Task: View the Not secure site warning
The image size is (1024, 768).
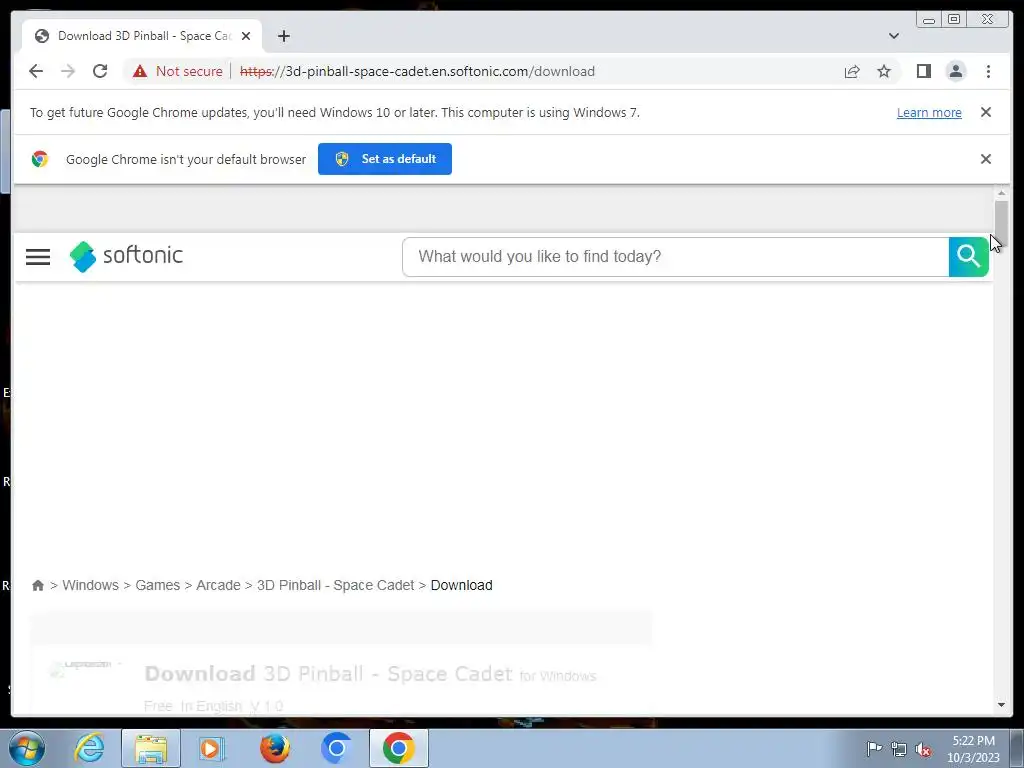Action: coord(177,71)
